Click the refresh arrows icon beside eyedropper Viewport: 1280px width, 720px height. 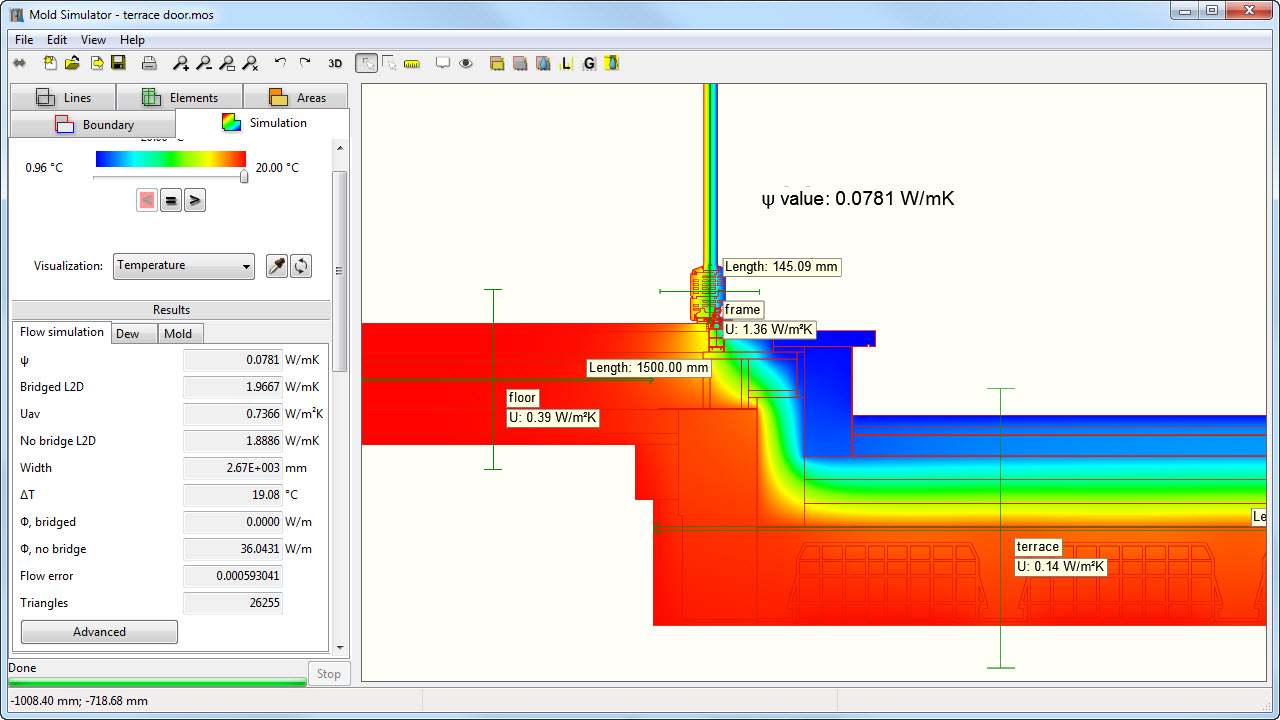[x=300, y=266]
